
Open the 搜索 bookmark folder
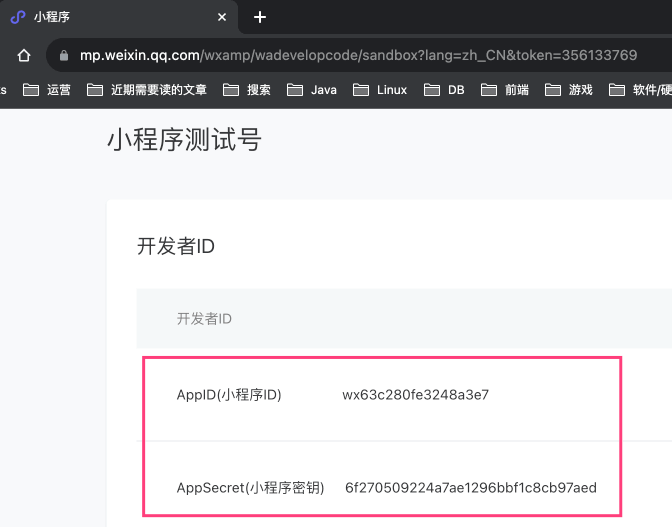tap(247, 90)
